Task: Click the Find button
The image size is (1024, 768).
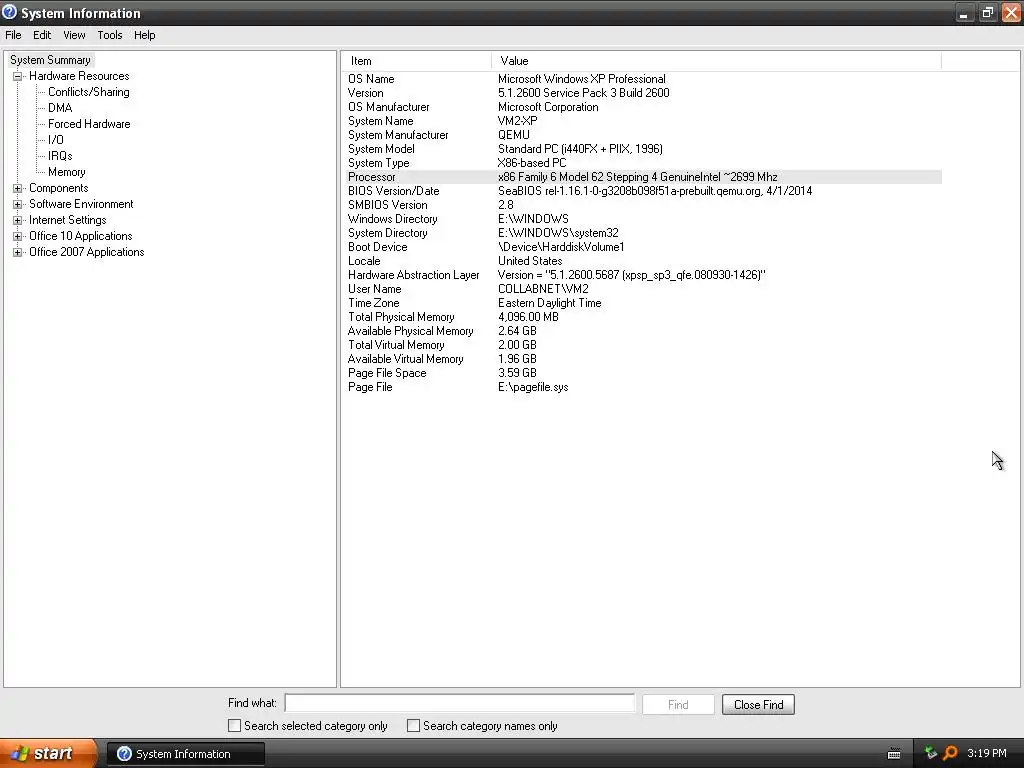Action: (678, 705)
